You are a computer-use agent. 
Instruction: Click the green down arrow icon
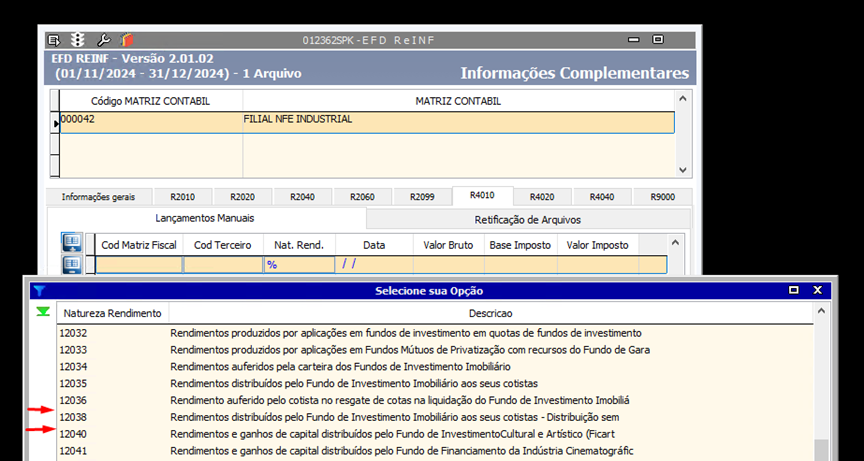pyautogui.click(x=43, y=312)
